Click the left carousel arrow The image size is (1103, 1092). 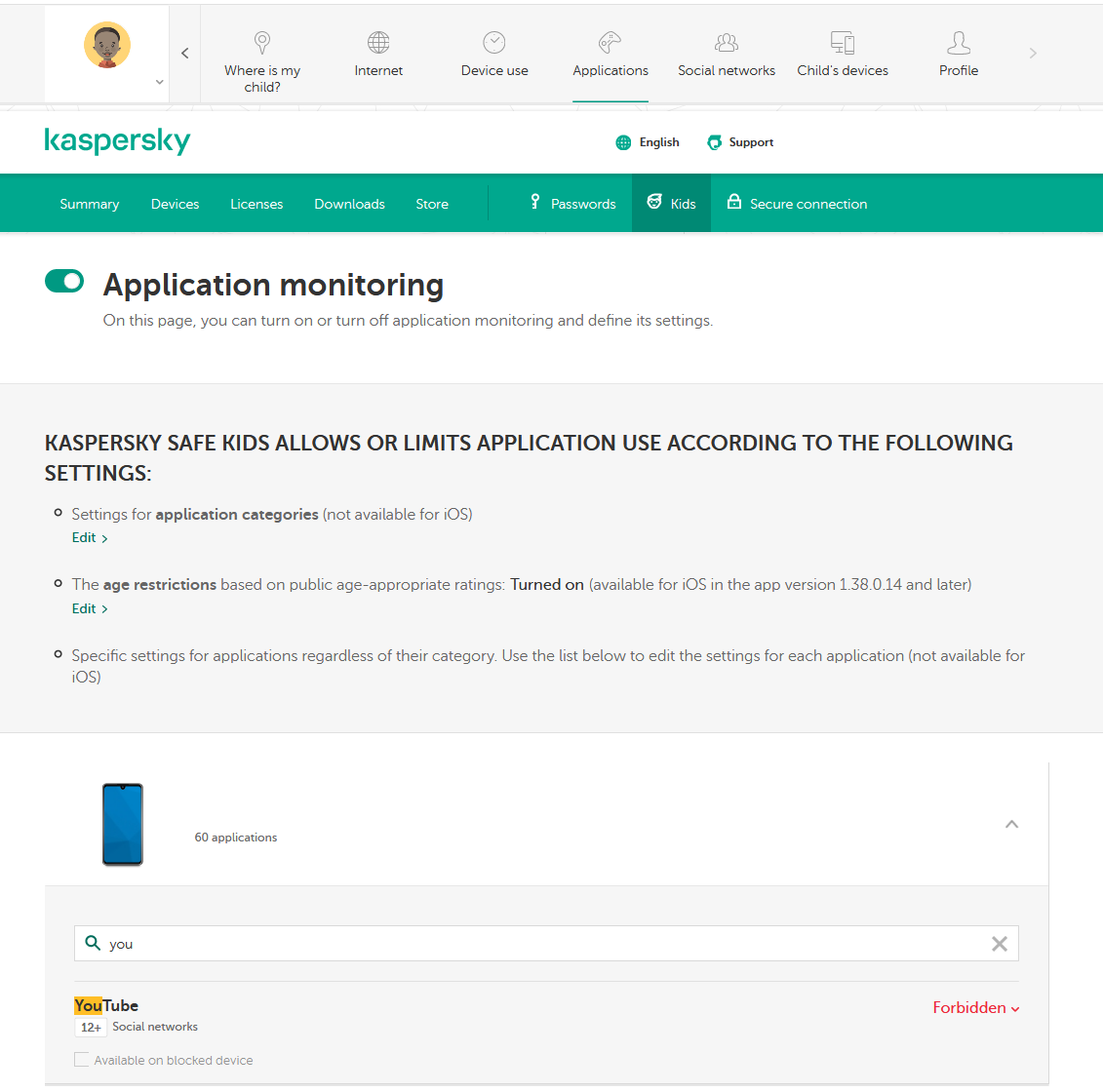click(185, 53)
